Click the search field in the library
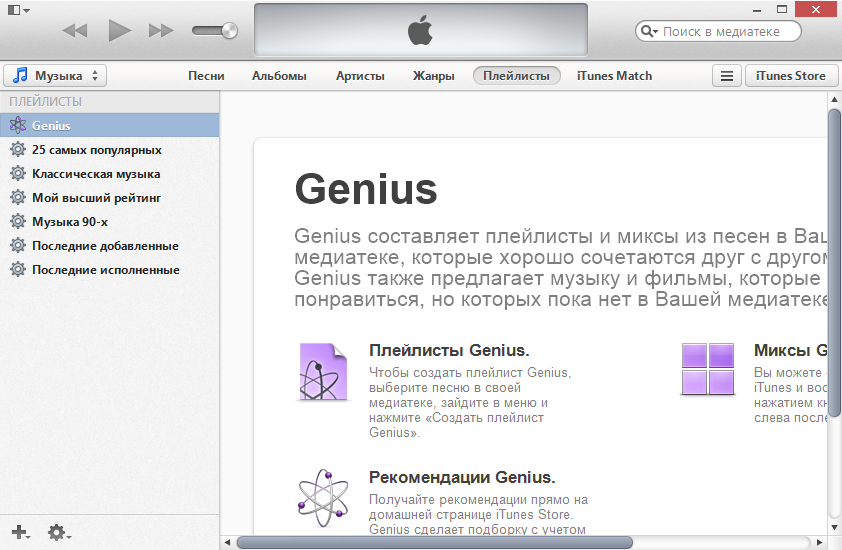The image size is (842, 550). click(718, 31)
